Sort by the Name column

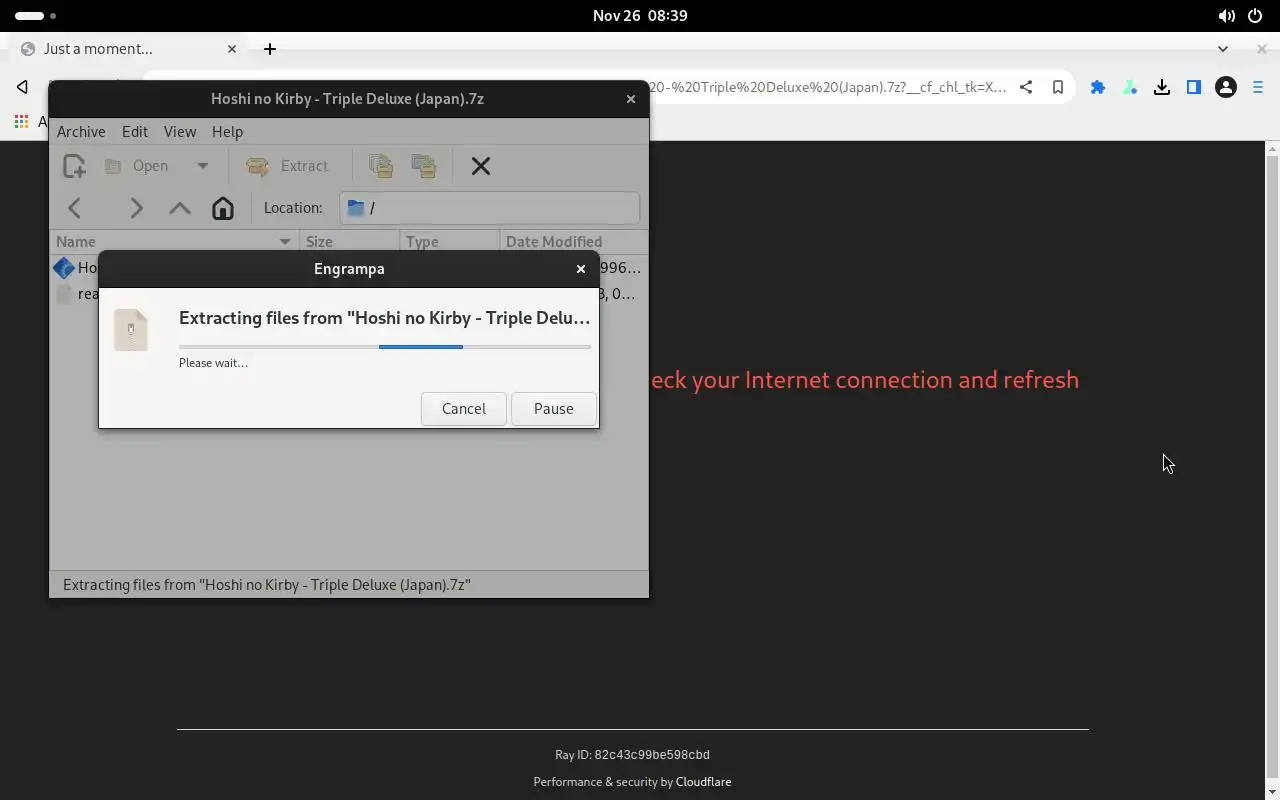pyautogui.click(x=174, y=241)
